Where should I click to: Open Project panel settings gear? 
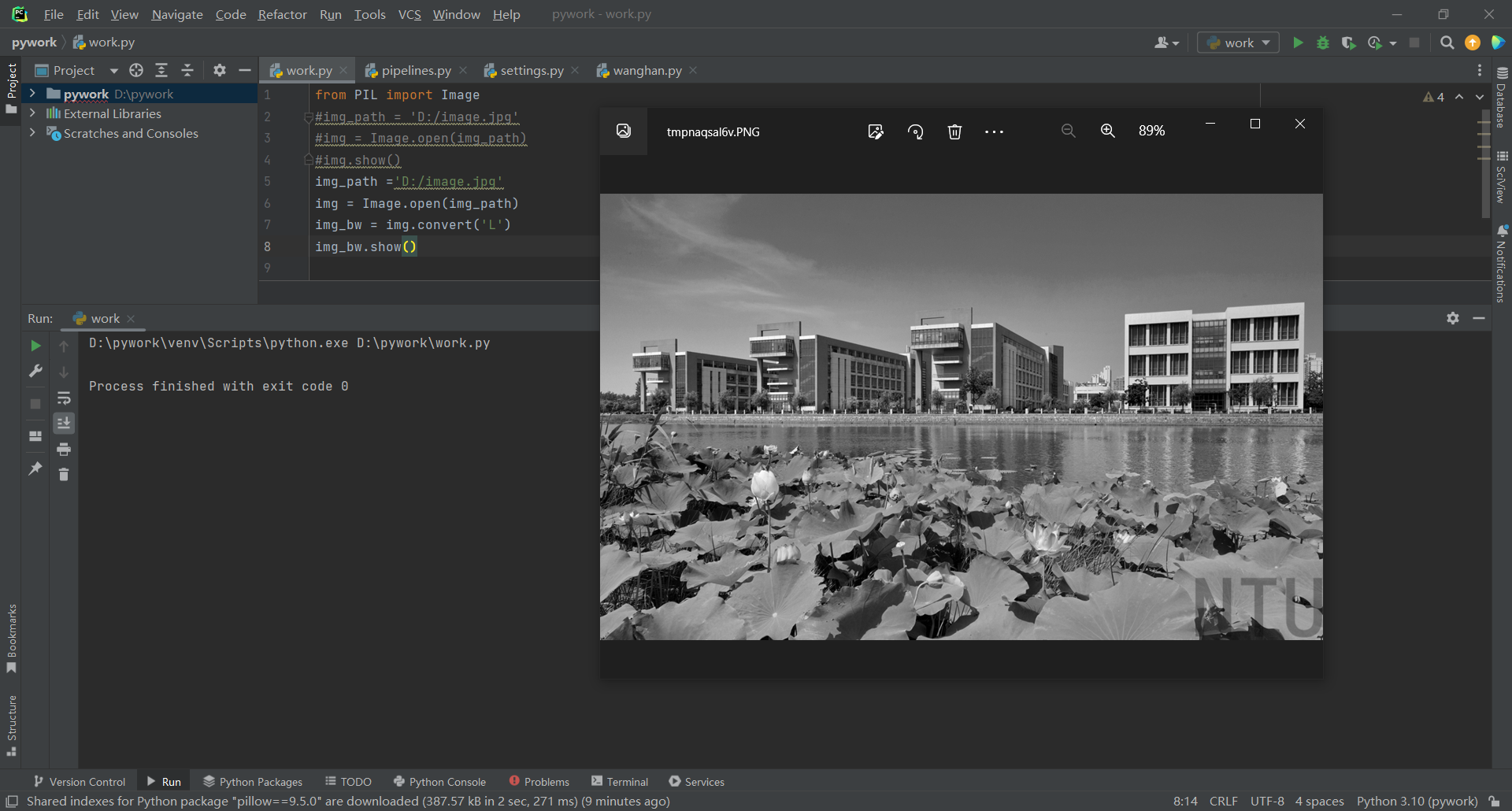click(x=220, y=70)
